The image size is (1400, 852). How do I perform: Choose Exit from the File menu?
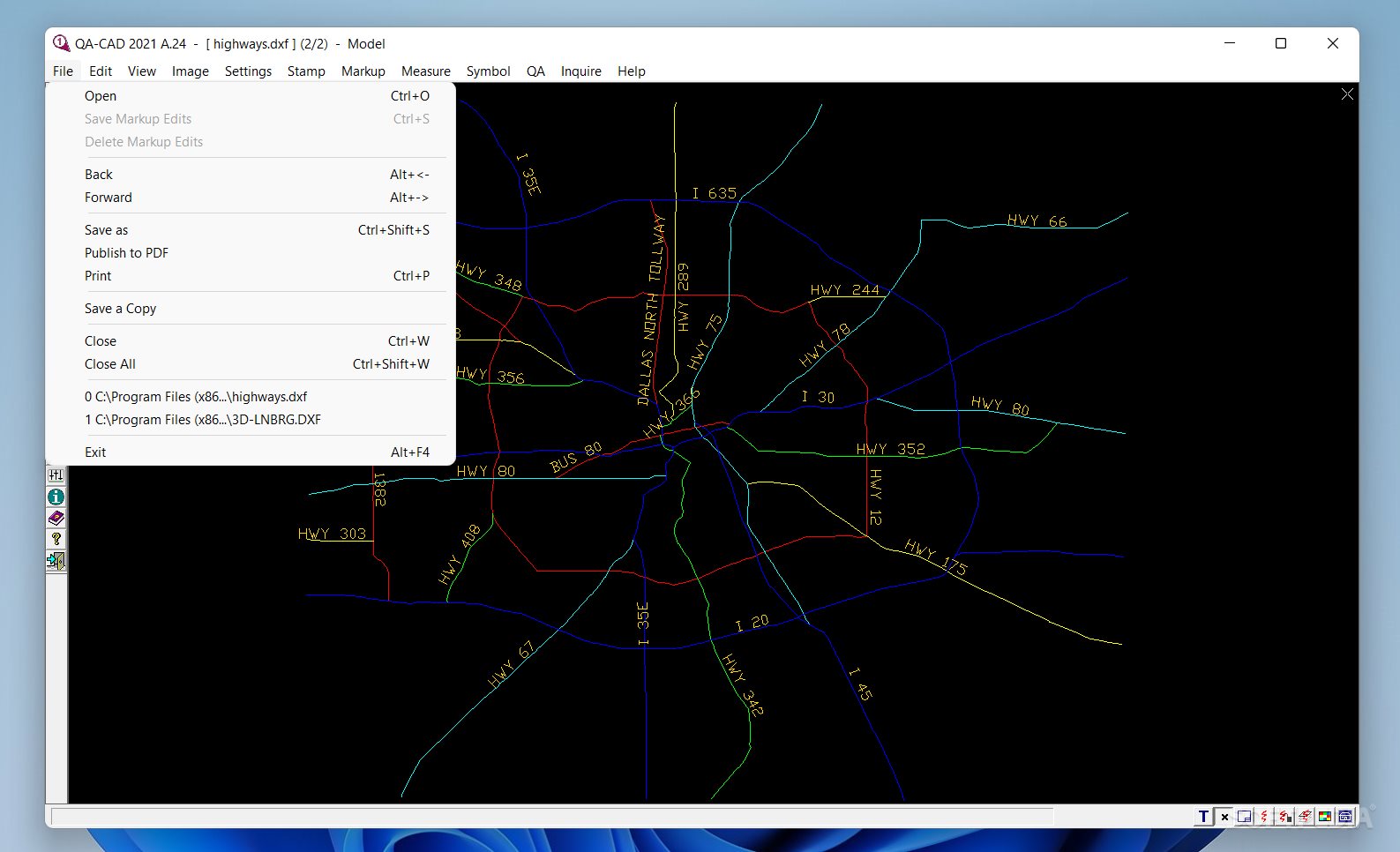pyautogui.click(x=251, y=452)
